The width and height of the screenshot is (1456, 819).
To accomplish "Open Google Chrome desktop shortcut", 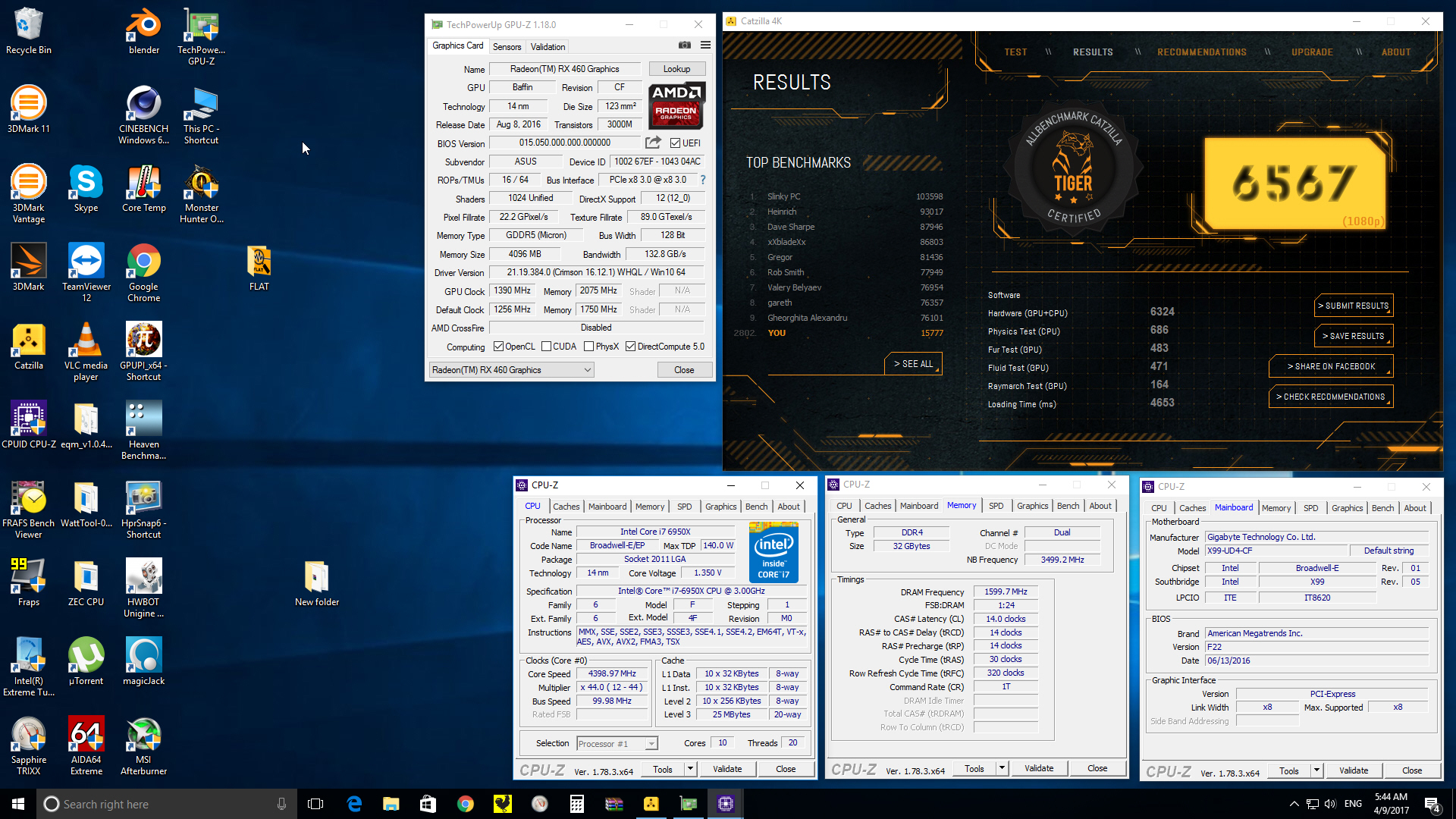I will 144,273.
